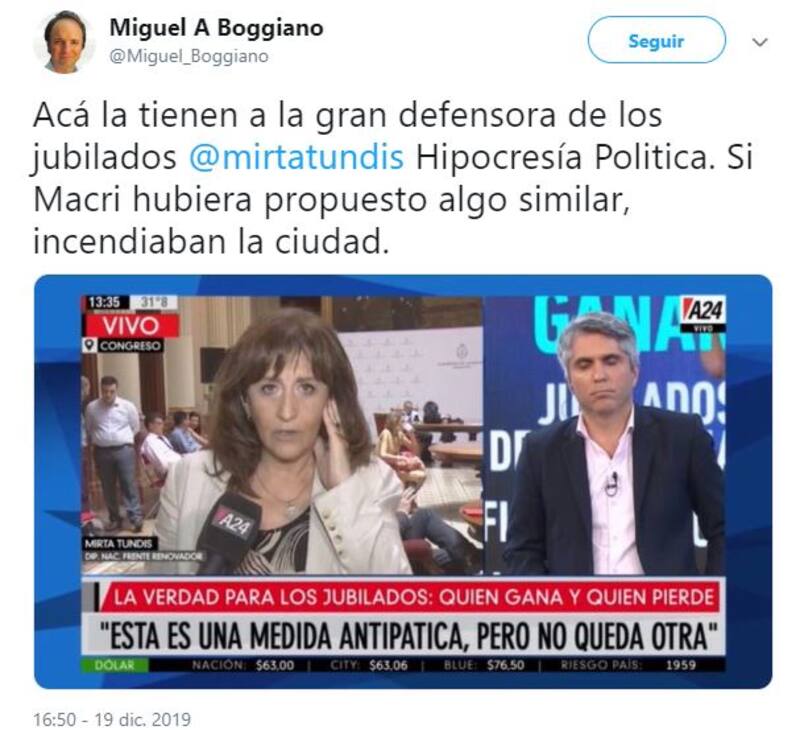Open the @Miguel_Boggiano handle link
This screenshot has width=800, height=730.
pos(189,56)
